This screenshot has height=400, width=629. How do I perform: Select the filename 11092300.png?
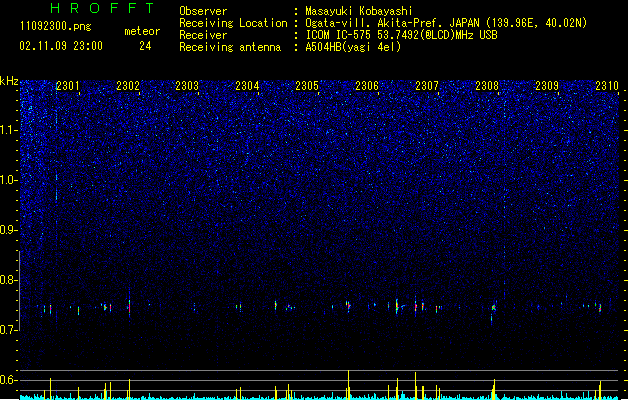[56, 26]
